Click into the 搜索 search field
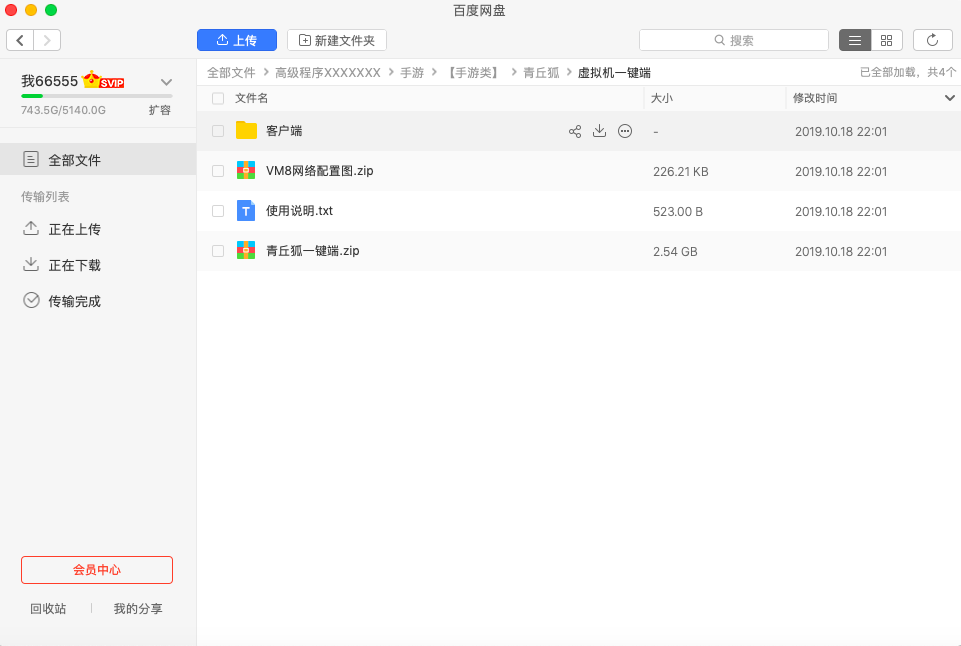 coord(734,40)
